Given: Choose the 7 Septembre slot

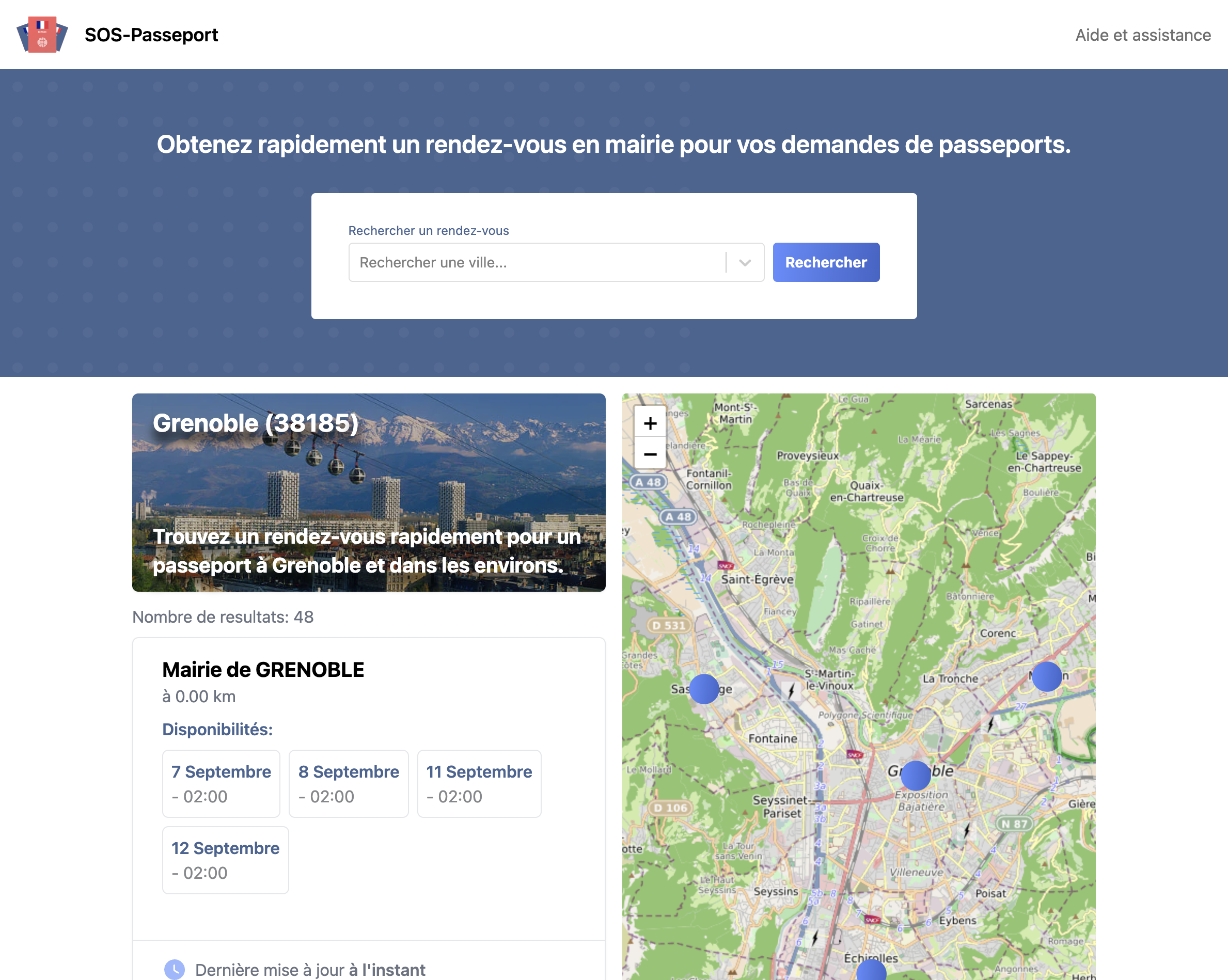Looking at the screenshot, I should 221,784.
